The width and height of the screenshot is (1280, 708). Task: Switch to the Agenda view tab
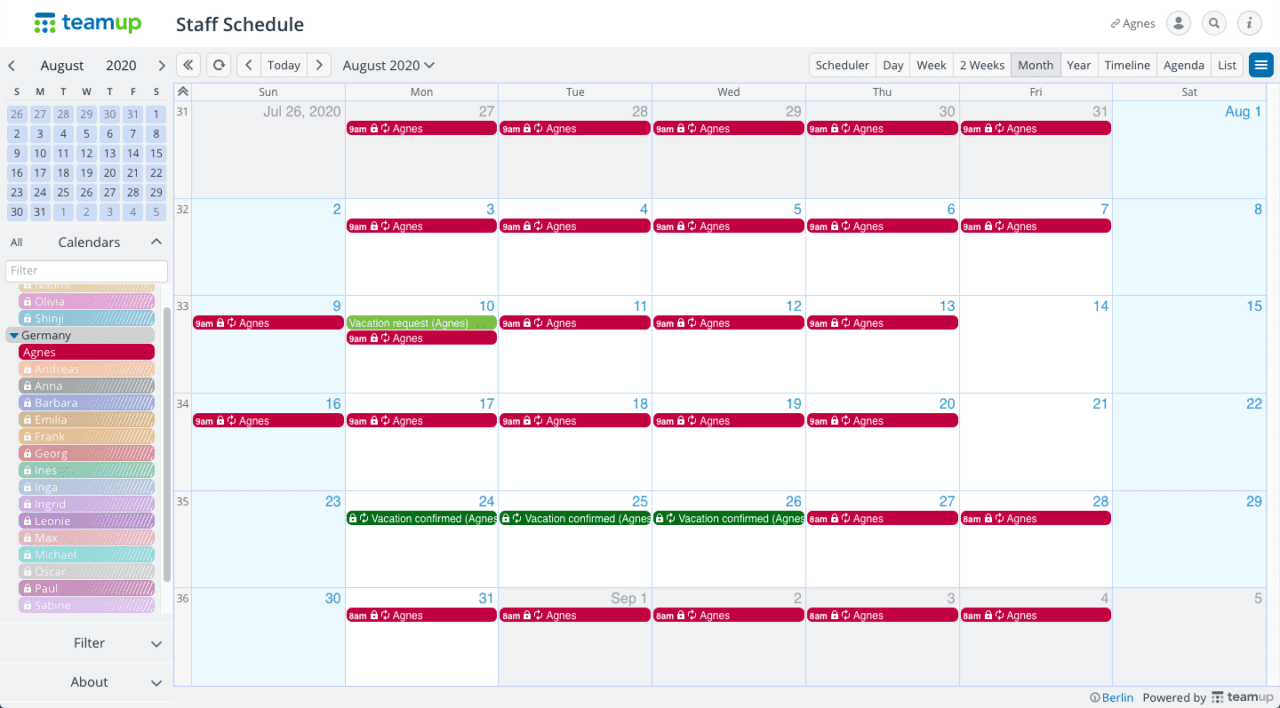tap(1184, 64)
